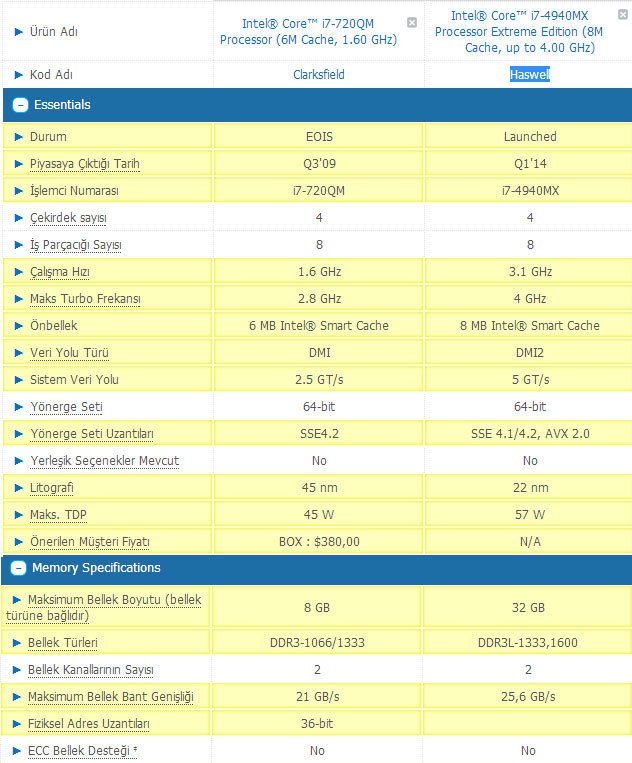Image resolution: width=632 pixels, height=763 pixels.
Task: Remove the i7-4940MX processor column
Action: coord(623,15)
